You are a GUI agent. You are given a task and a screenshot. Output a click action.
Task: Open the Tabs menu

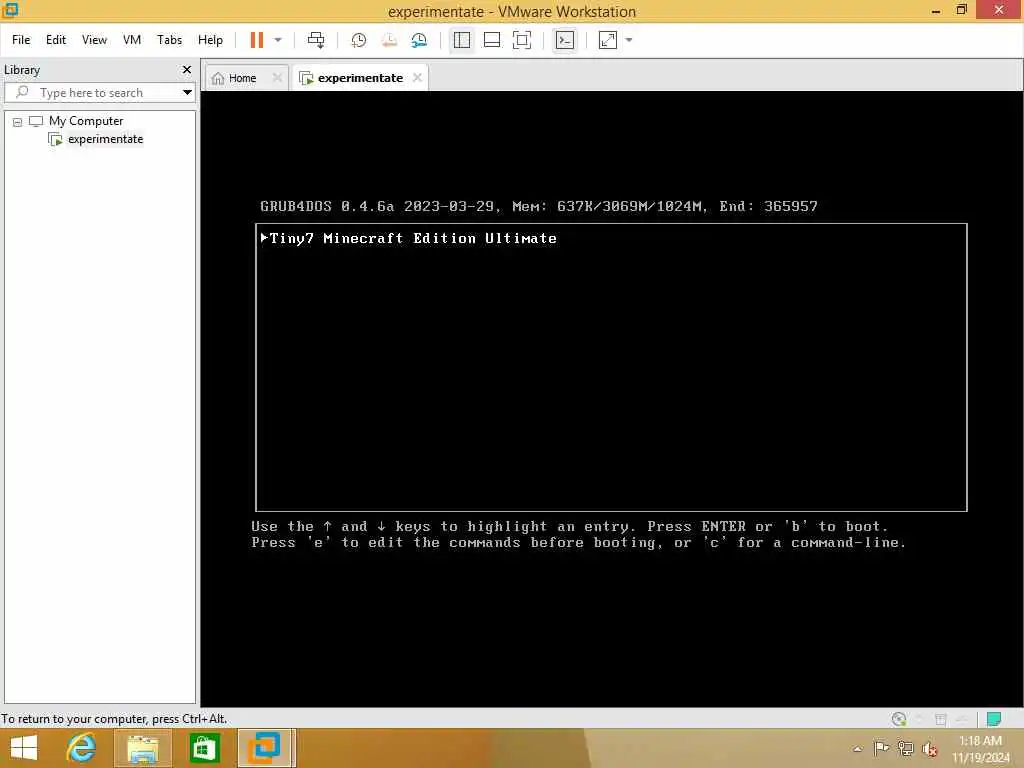(169, 40)
